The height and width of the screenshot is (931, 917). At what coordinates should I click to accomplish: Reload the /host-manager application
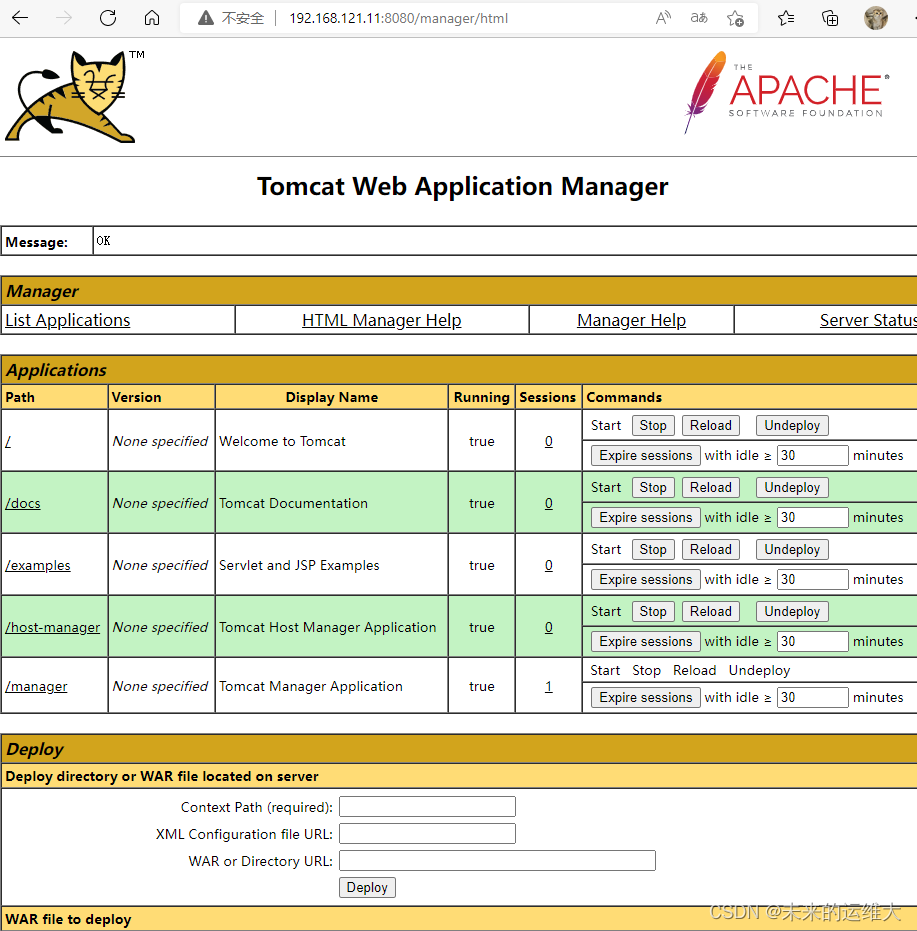pyautogui.click(x=710, y=612)
